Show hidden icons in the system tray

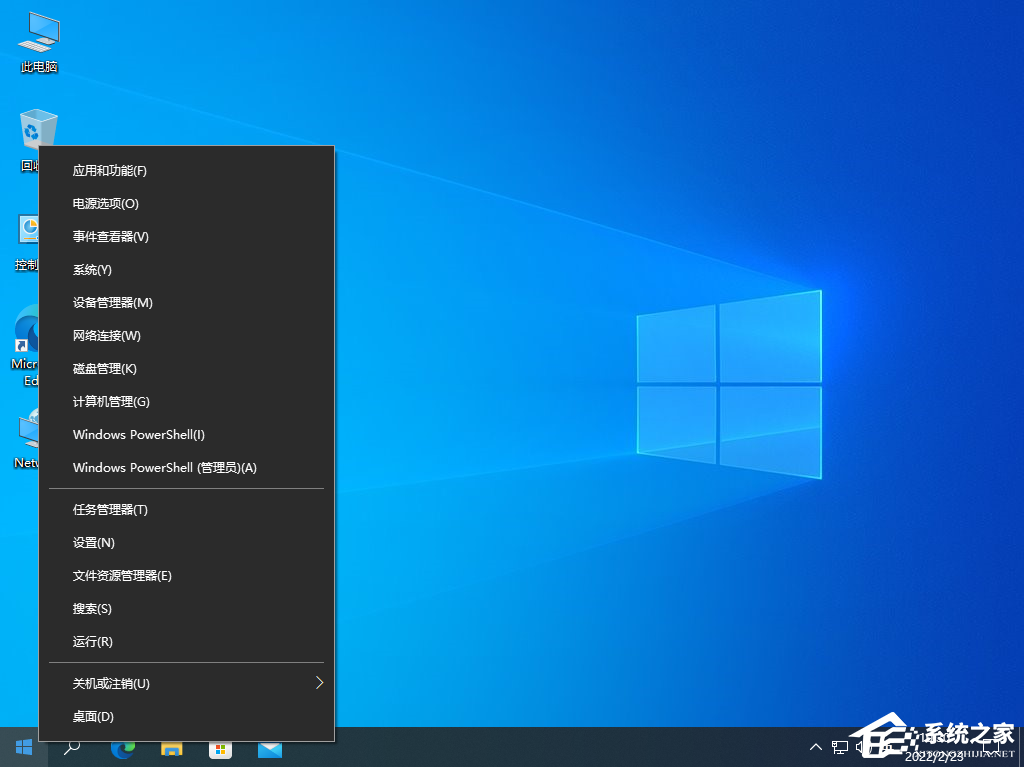[x=816, y=747]
